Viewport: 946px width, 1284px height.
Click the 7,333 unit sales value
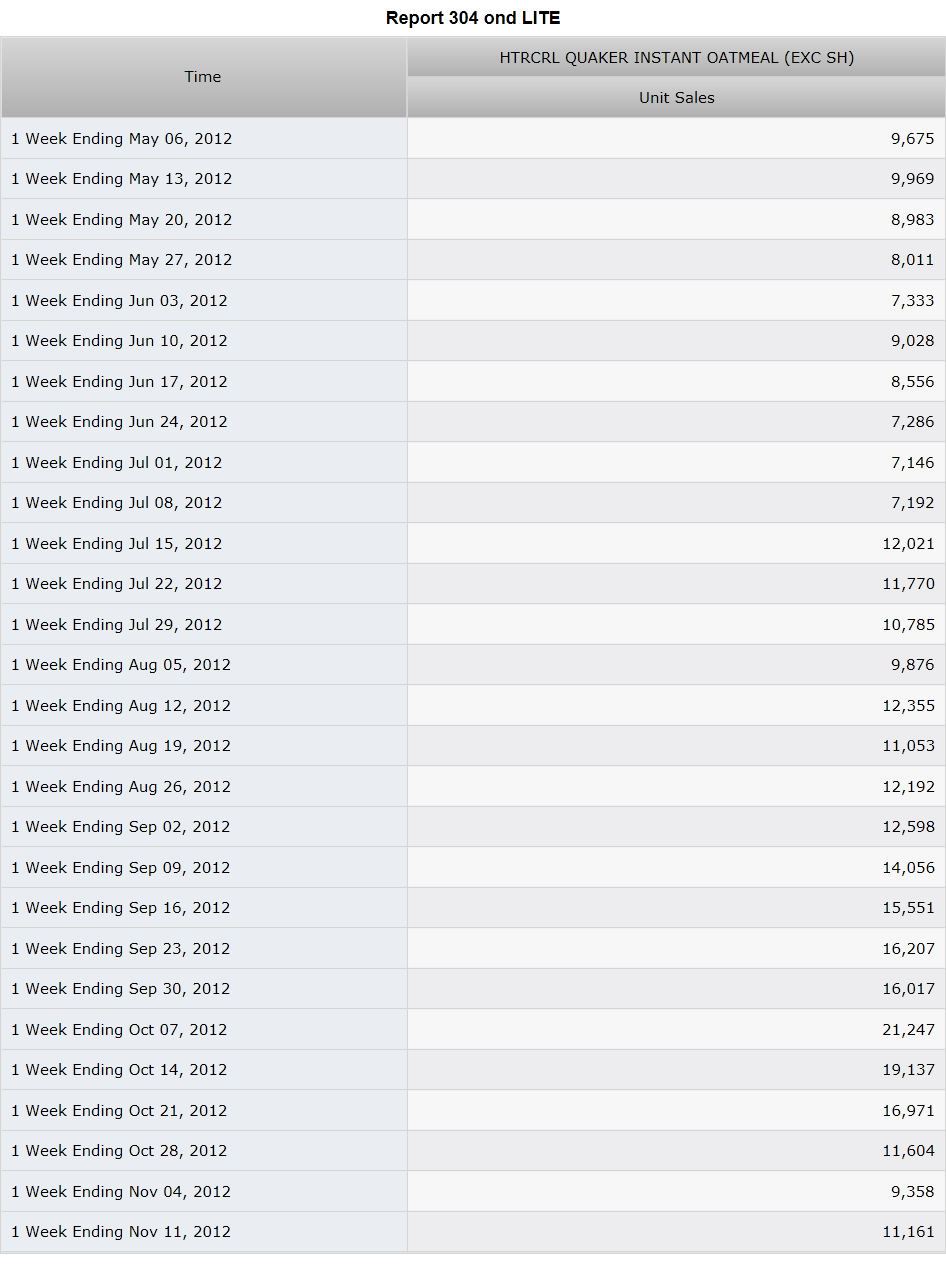pos(912,300)
